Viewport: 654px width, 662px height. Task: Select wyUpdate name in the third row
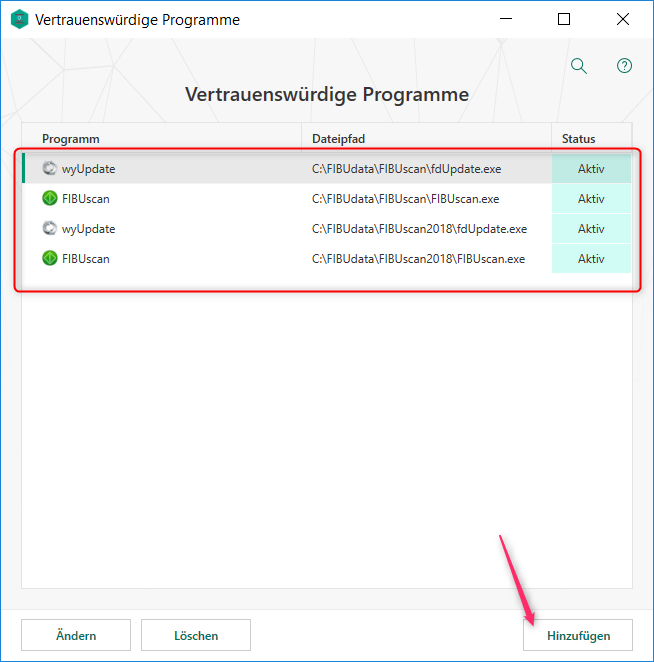pos(88,229)
